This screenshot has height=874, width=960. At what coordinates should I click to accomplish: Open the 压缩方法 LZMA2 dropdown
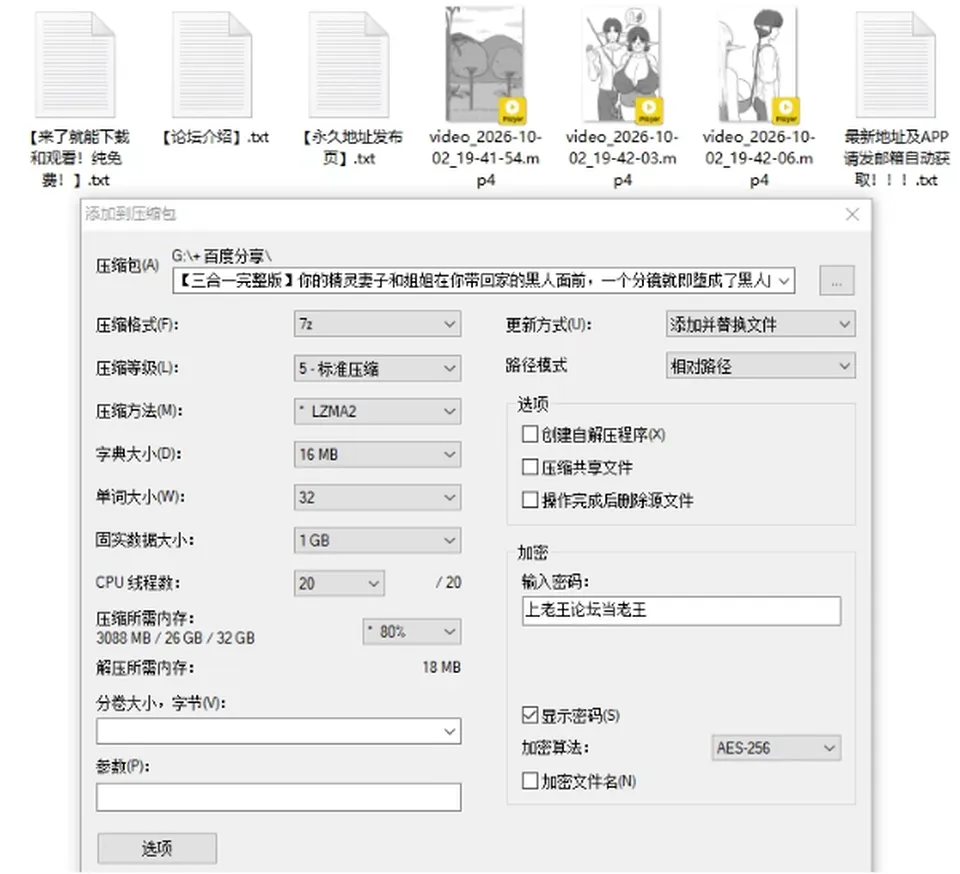[377, 411]
